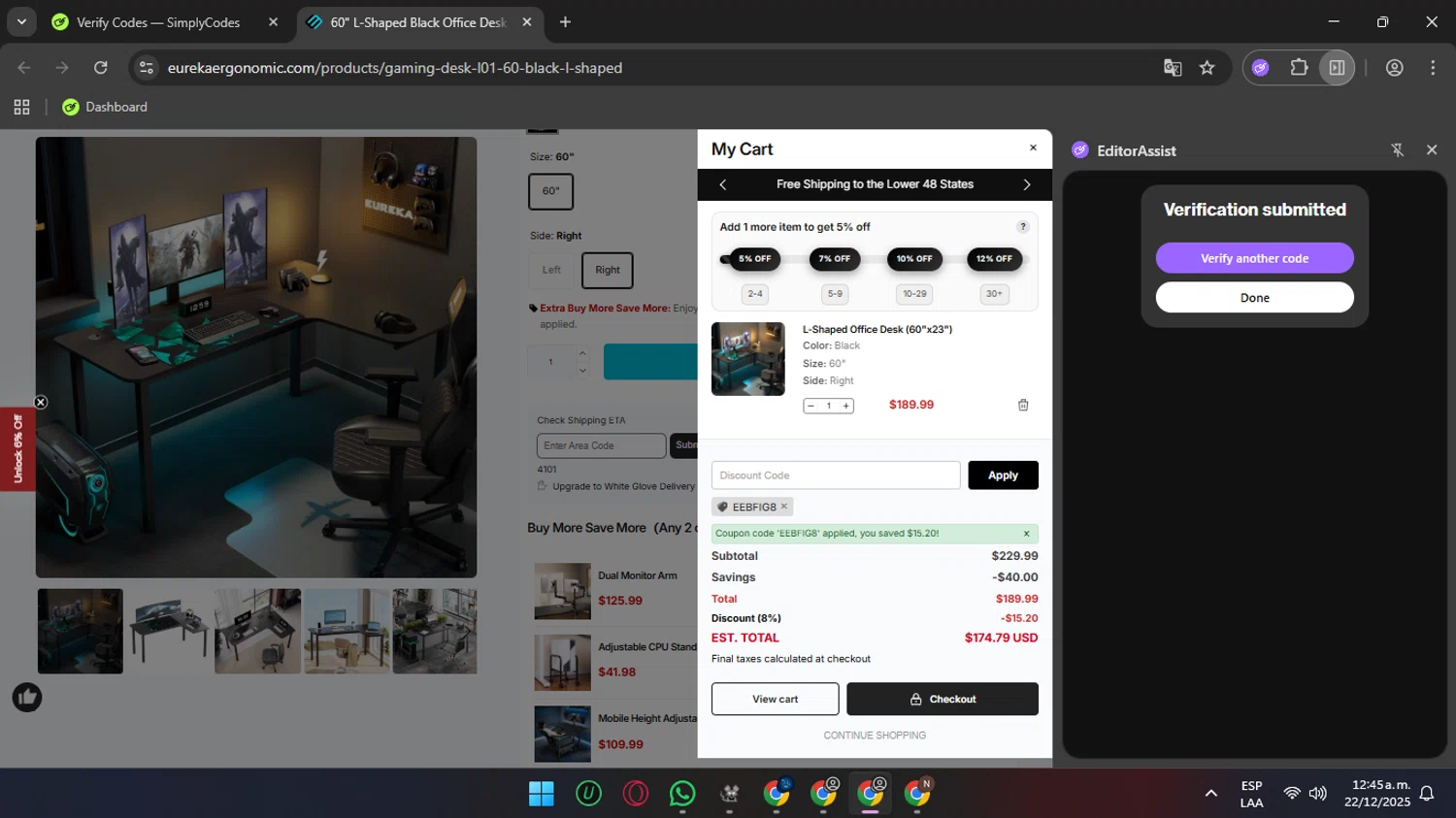Toggle Upgrade to White Glove Delivery checkbox
This screenshot has height=818, width=1456.
point(542,486)
